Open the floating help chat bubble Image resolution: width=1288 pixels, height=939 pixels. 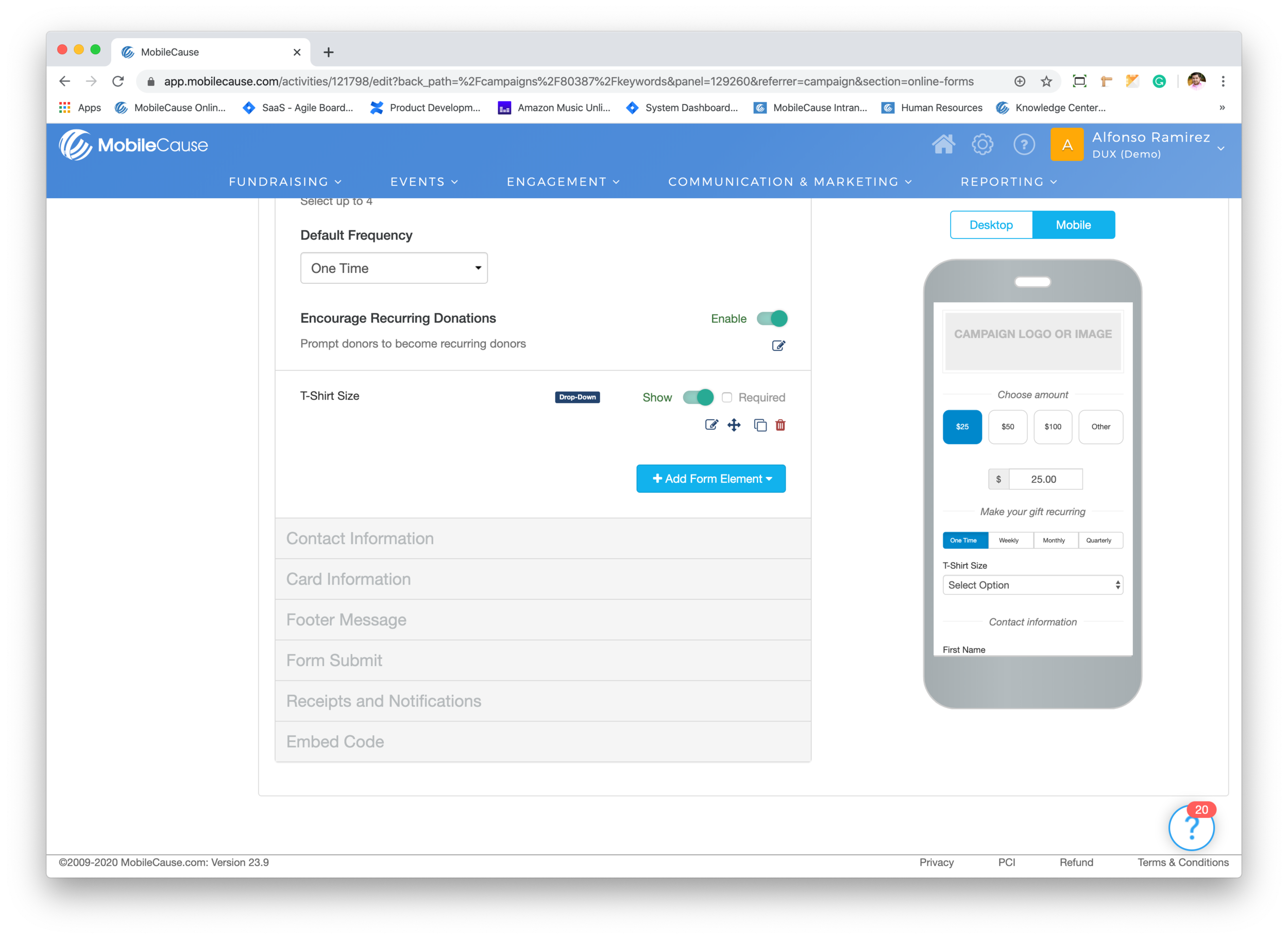pos(1191,828)
